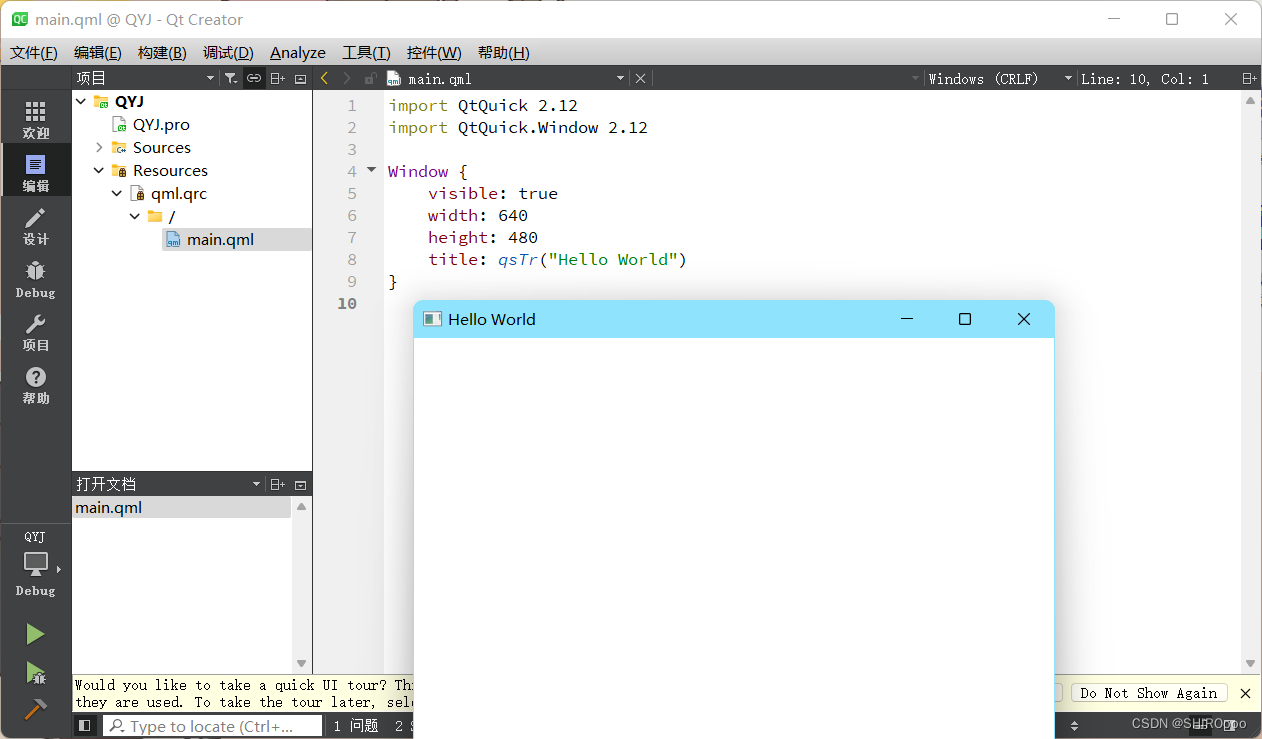Close the project side panel view

click(x=300, y=78)
